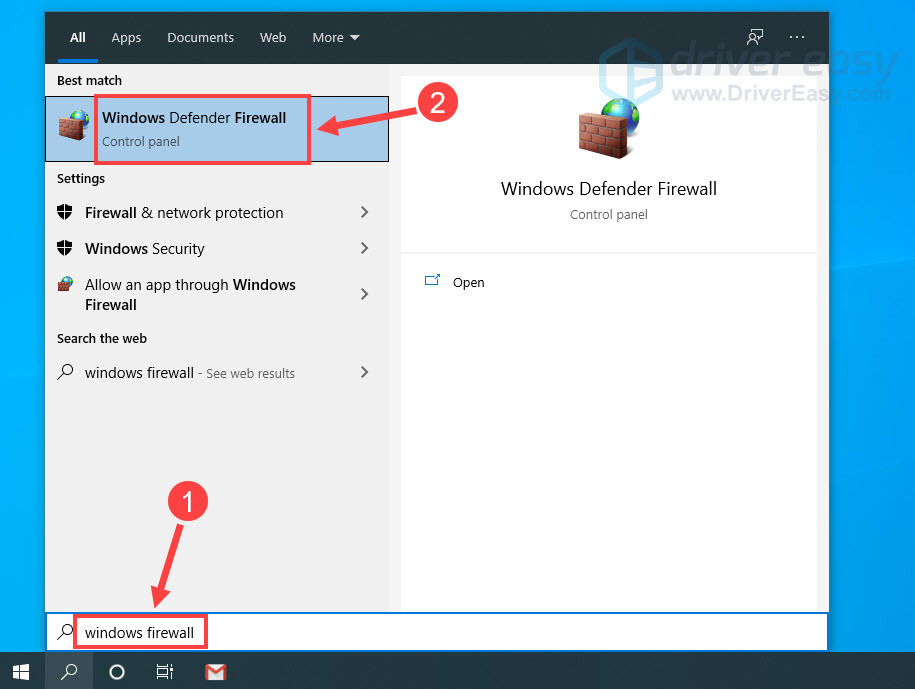The width and height of the screenshot is (915, 689).
Task: Launch Gmail from the taskbar
Action: pyautogui.click(x=215, y=671)
